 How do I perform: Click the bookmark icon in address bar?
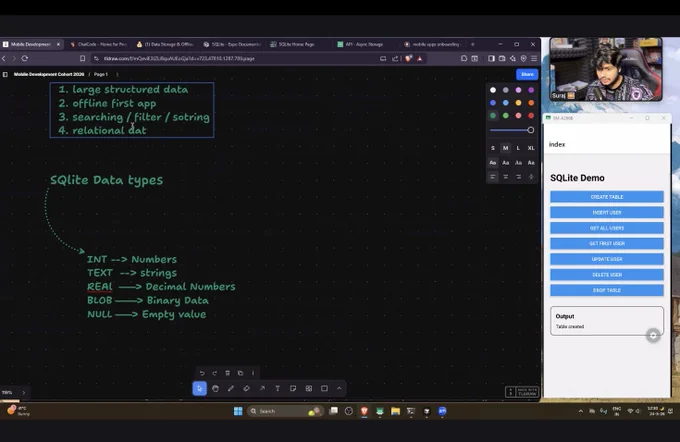(82, 58)
